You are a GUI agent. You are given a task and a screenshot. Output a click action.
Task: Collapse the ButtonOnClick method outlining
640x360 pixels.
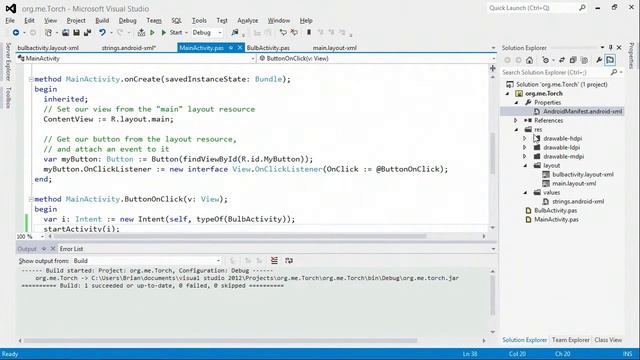point(31,199)
